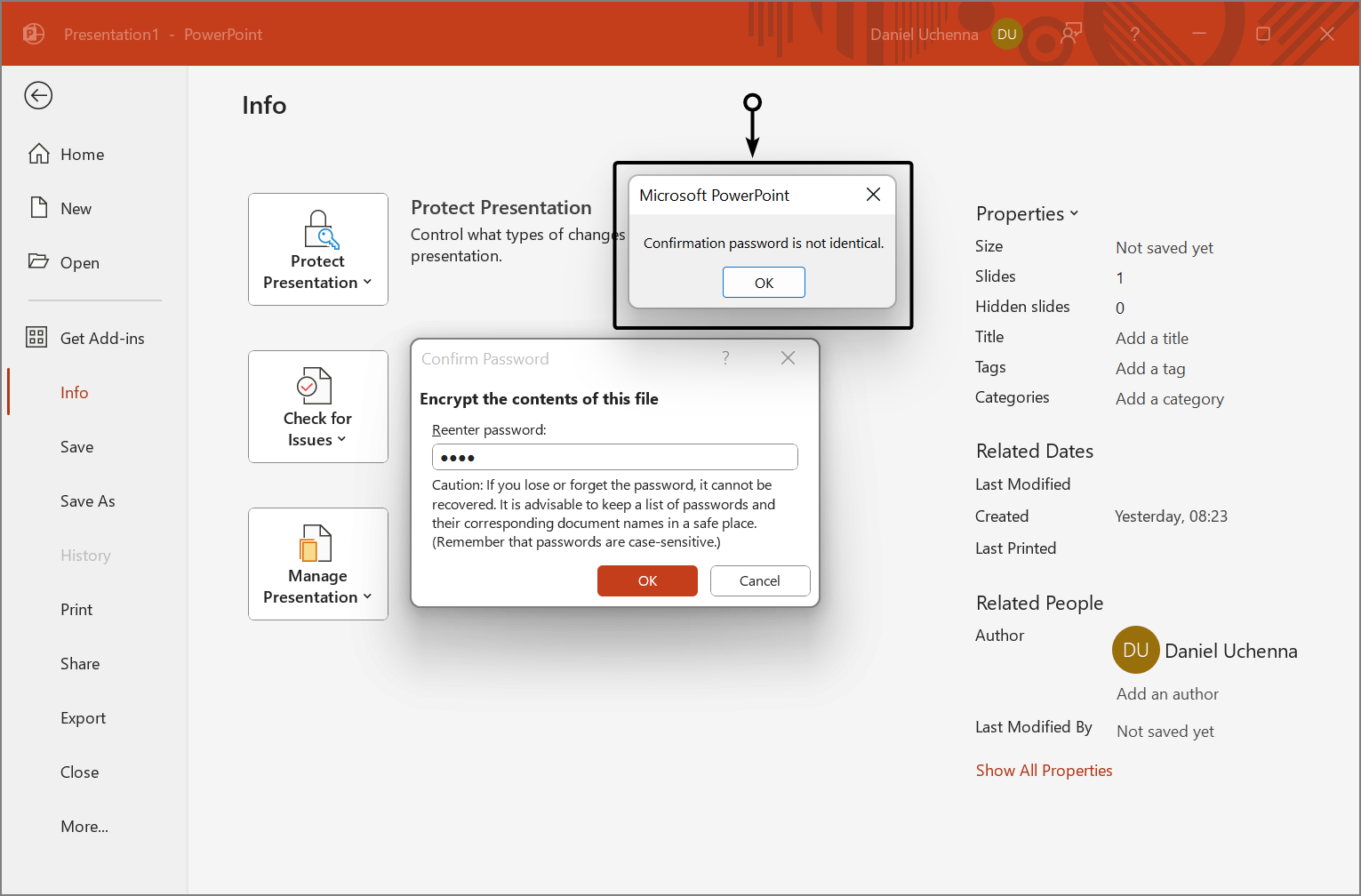Viewport: 1361px width, 896px height.
Task: Click the Open folder icon
Action: (39, 261)
